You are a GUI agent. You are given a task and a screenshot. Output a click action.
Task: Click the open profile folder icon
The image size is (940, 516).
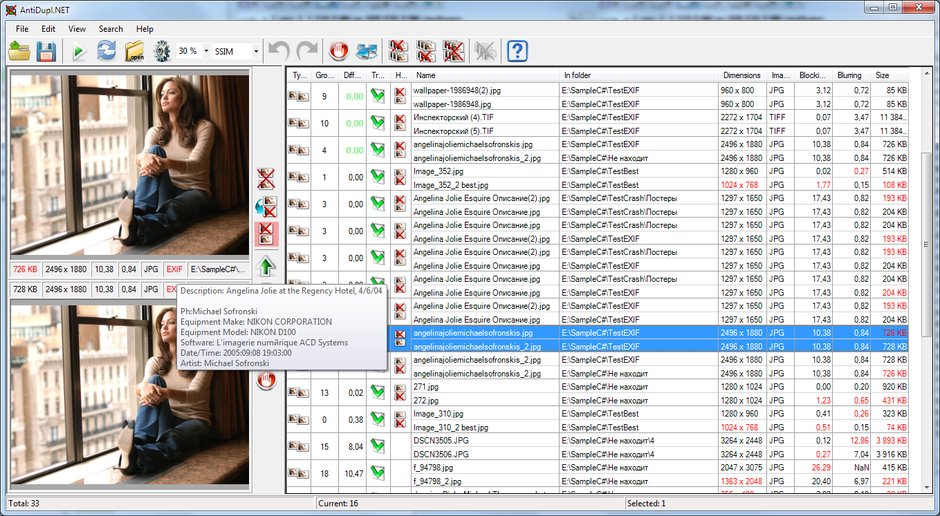tap(19, 51)
